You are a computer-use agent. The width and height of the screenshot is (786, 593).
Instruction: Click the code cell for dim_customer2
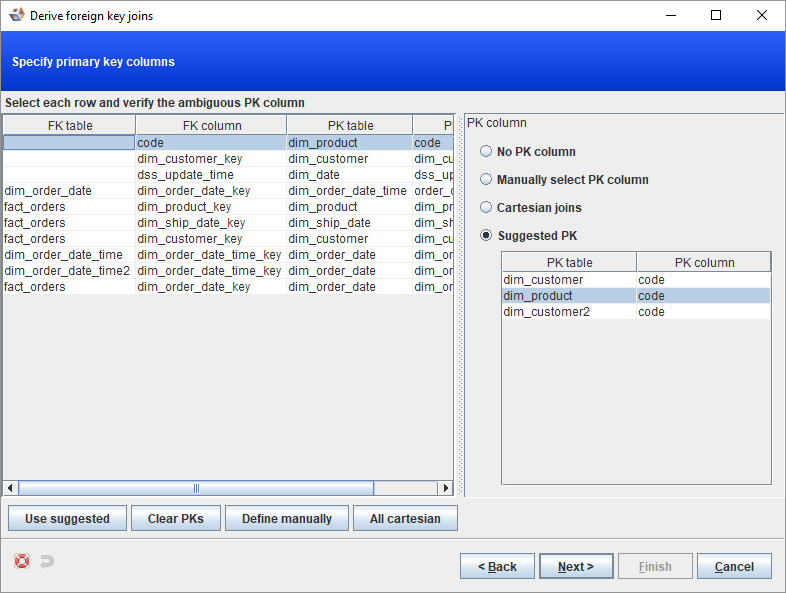[704, 312]
